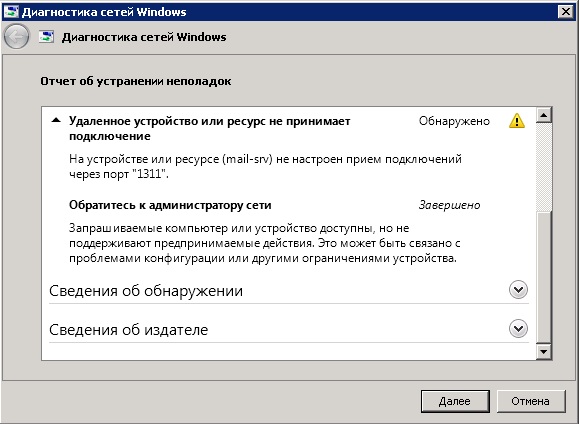Click scrollbar track above the thumb

(x=544, y=167)
